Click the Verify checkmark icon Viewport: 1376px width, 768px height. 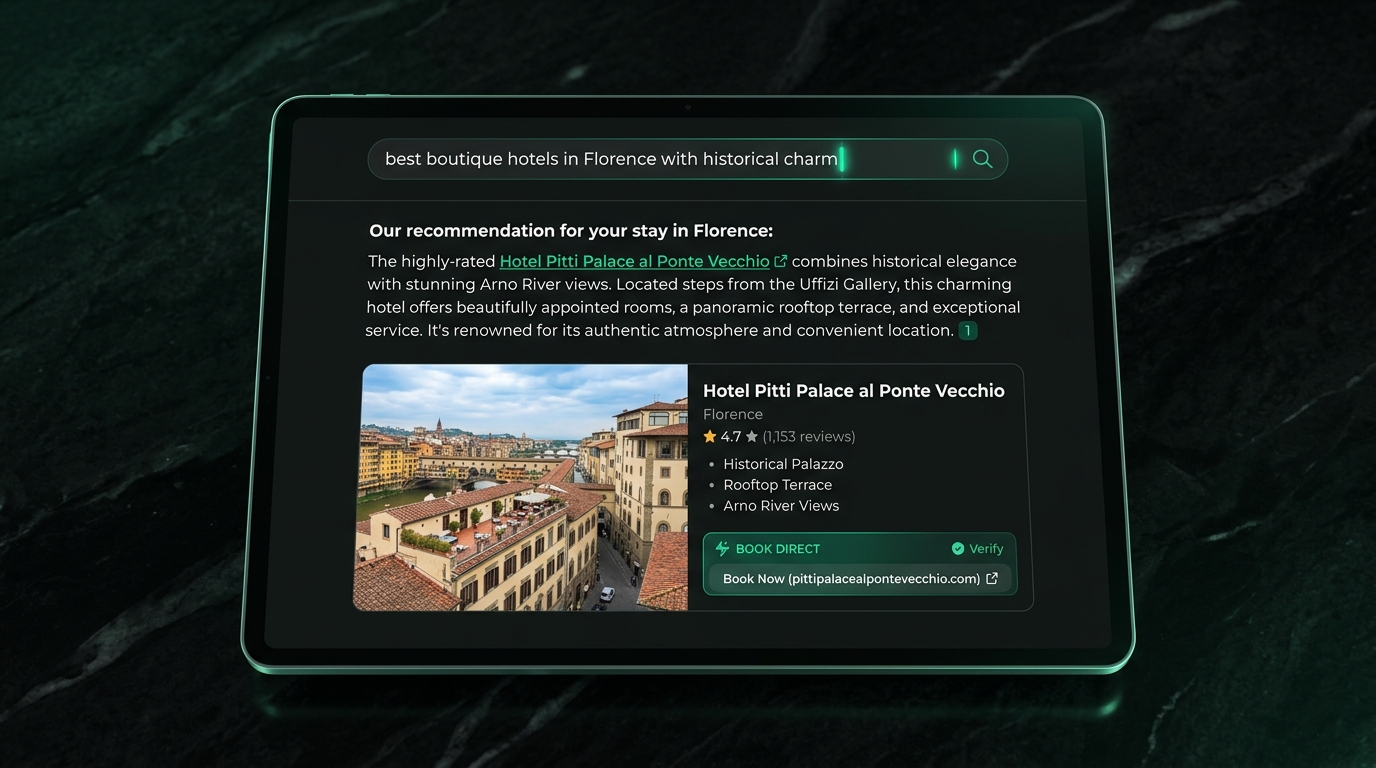[958, 548]
